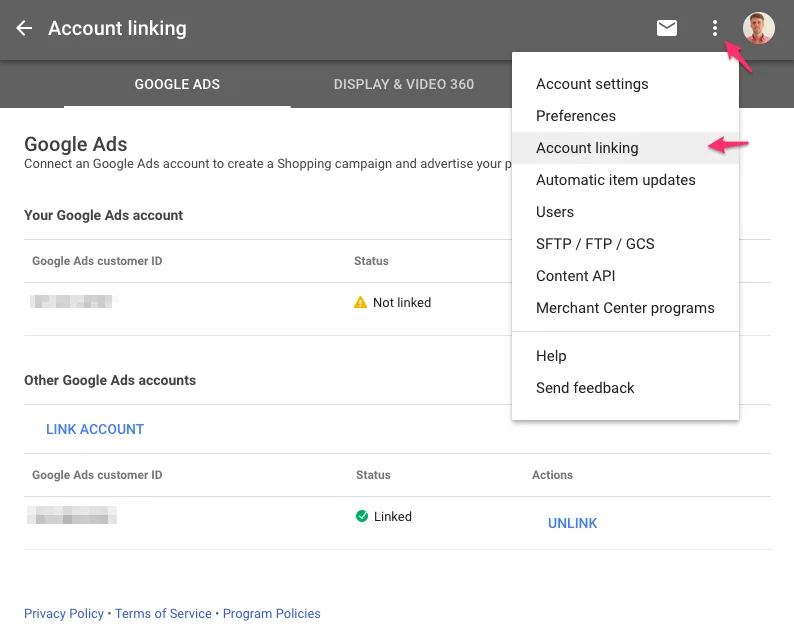The image size is (794, 632).
Task: Open the Terms of Service link
Action: 163,613
